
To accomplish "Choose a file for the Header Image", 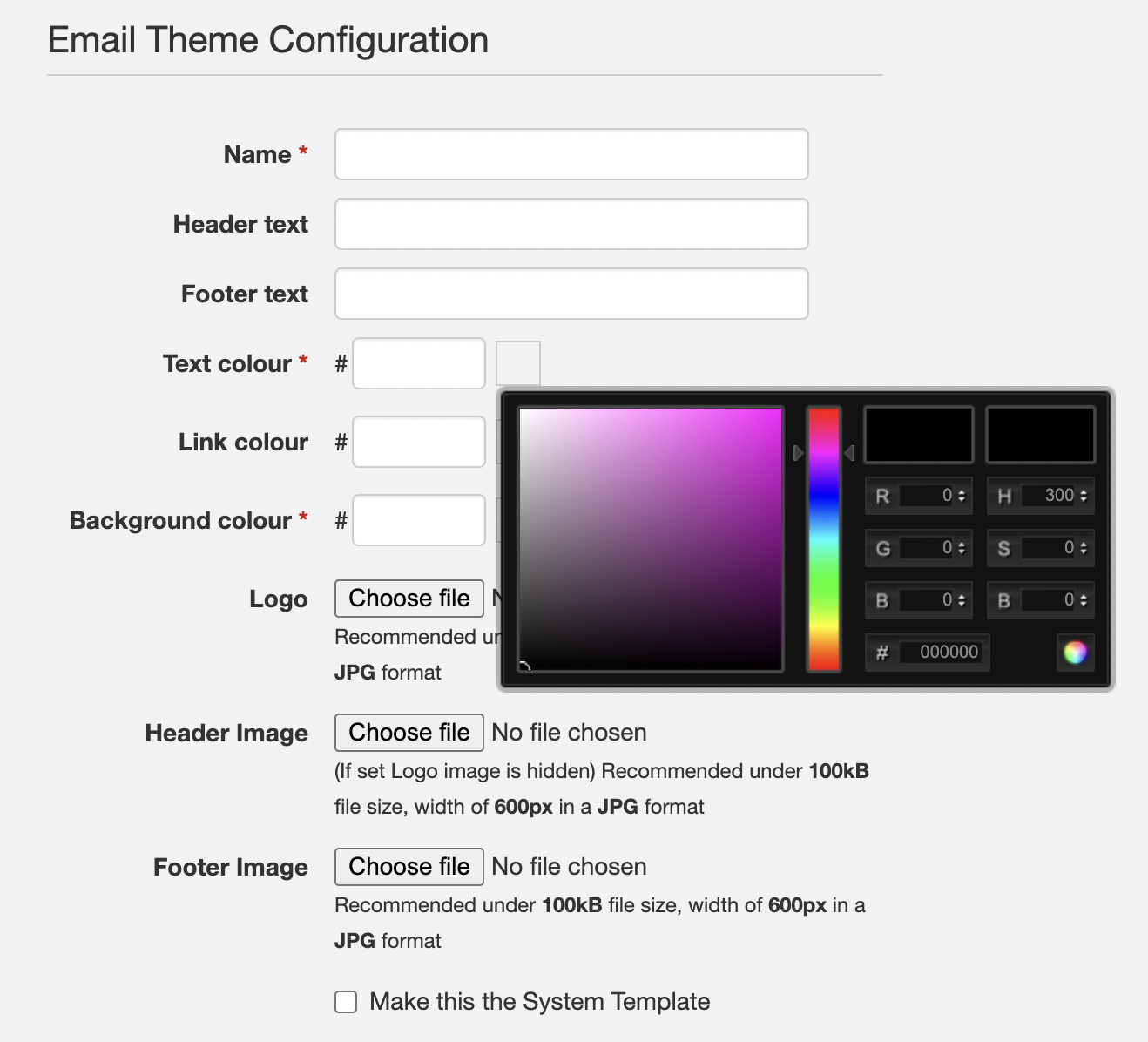I will coord(409,733).
